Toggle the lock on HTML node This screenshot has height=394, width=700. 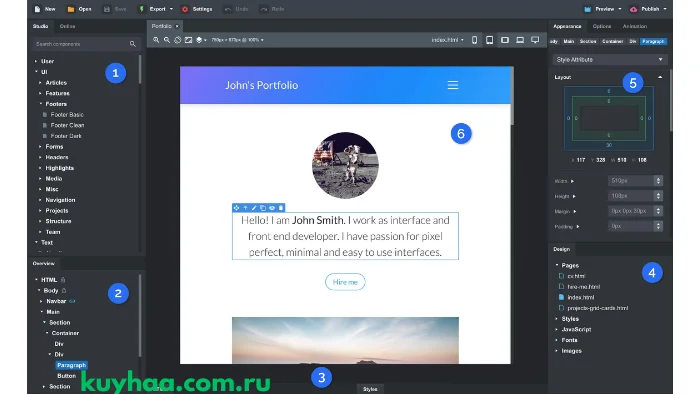(x=63, y=280)
